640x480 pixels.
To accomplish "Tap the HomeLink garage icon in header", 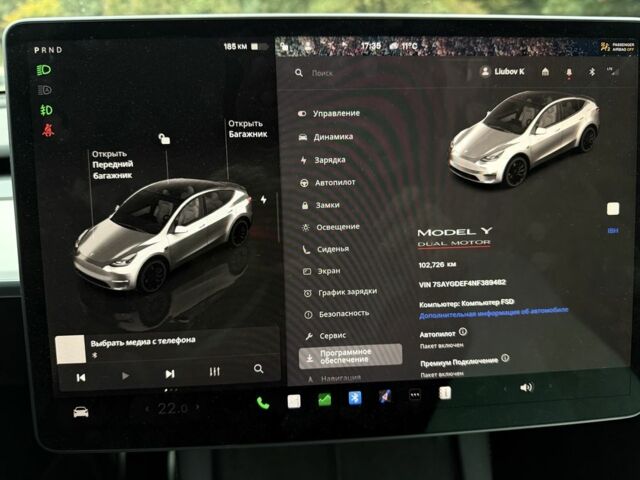I will click(x=545, y=72).
